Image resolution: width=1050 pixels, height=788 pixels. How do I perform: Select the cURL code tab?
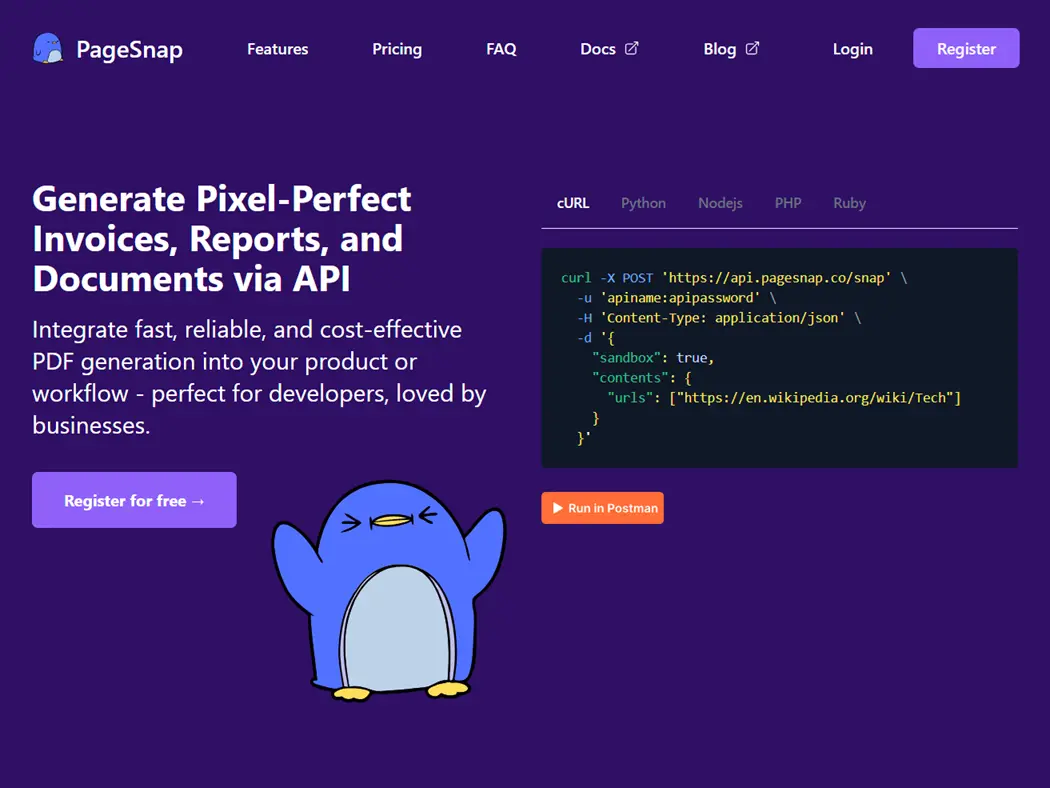tap(573, 203)
